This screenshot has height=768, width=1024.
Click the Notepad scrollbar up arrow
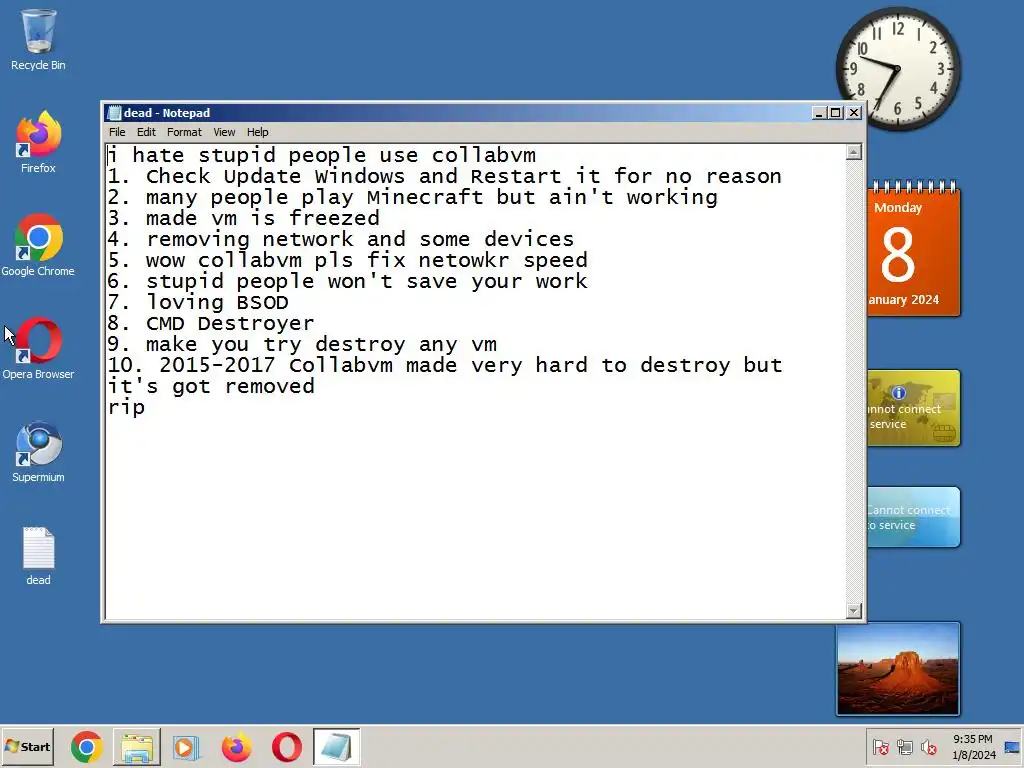click(854, 152)
